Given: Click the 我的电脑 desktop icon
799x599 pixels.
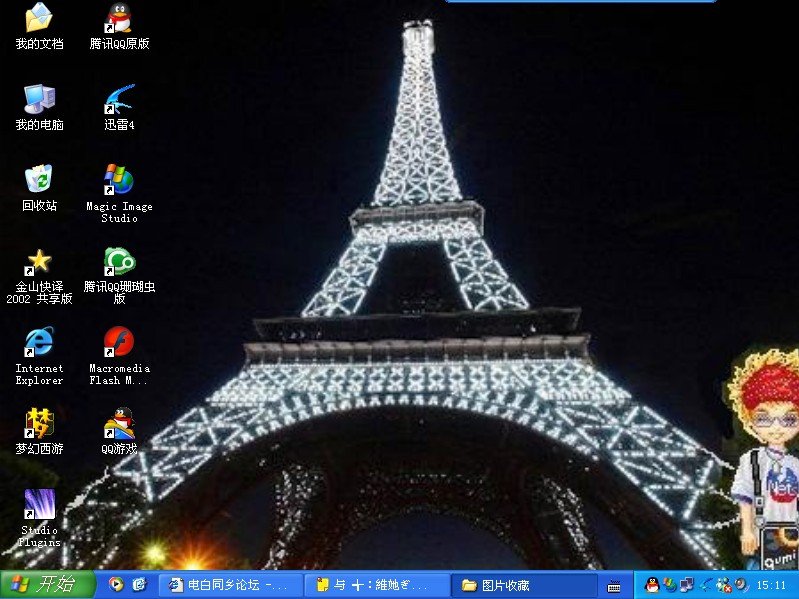Looking at the screenshot, I should [39, 99].
